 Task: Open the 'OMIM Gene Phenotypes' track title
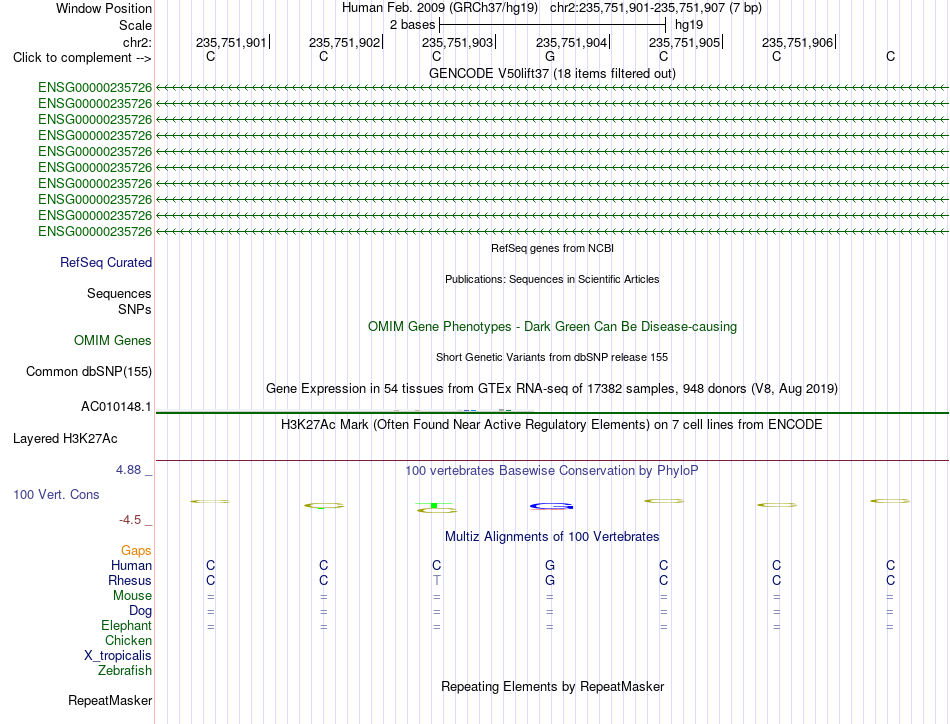(552, 327)
